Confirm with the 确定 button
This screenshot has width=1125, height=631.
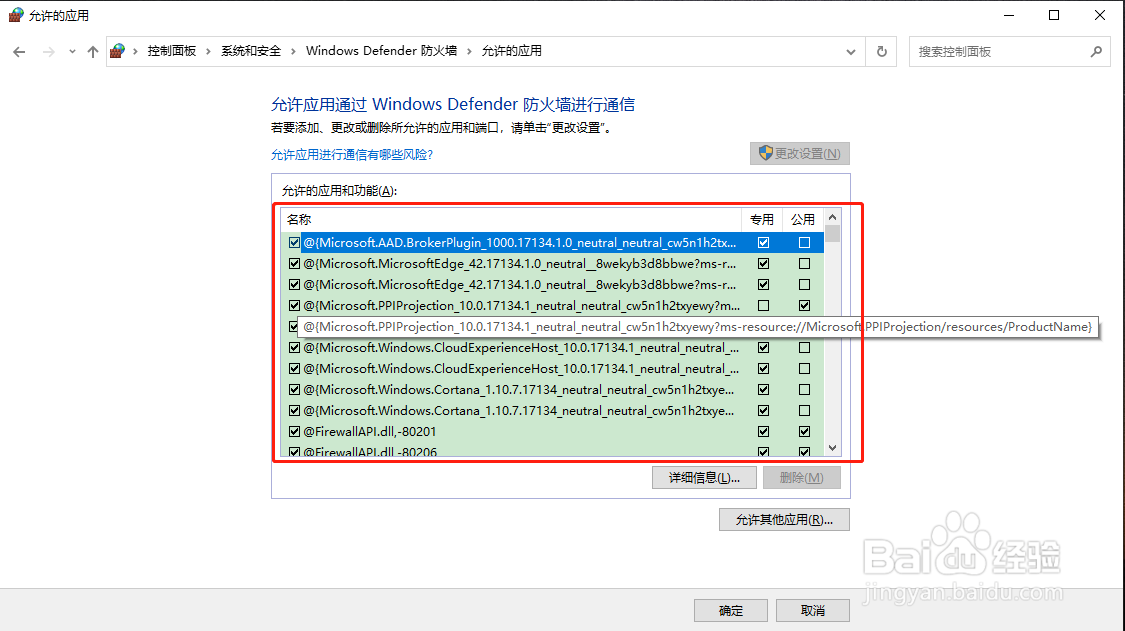tap(731, 611)
